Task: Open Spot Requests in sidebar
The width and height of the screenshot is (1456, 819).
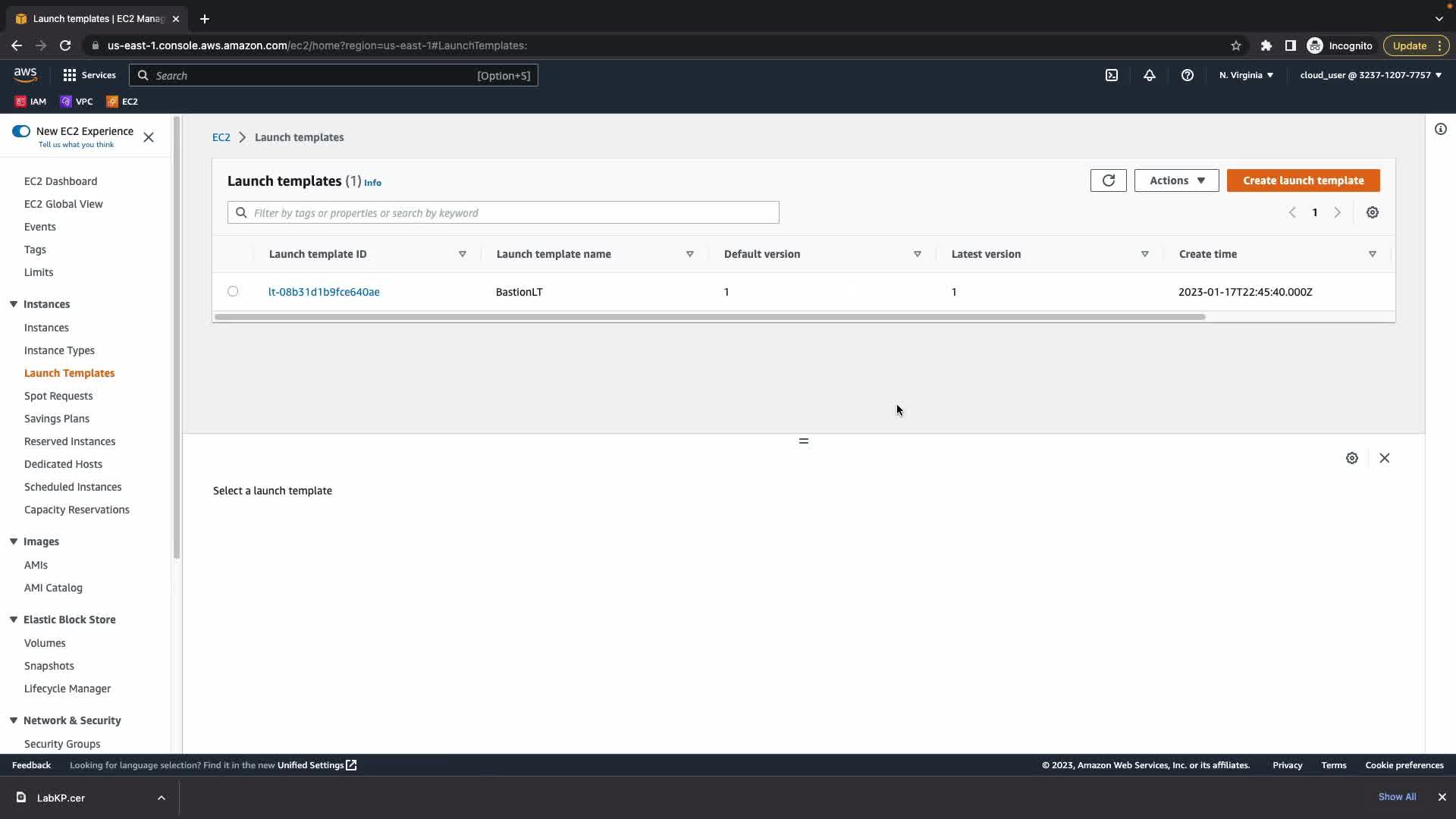Action: click(x=58, y=396)
